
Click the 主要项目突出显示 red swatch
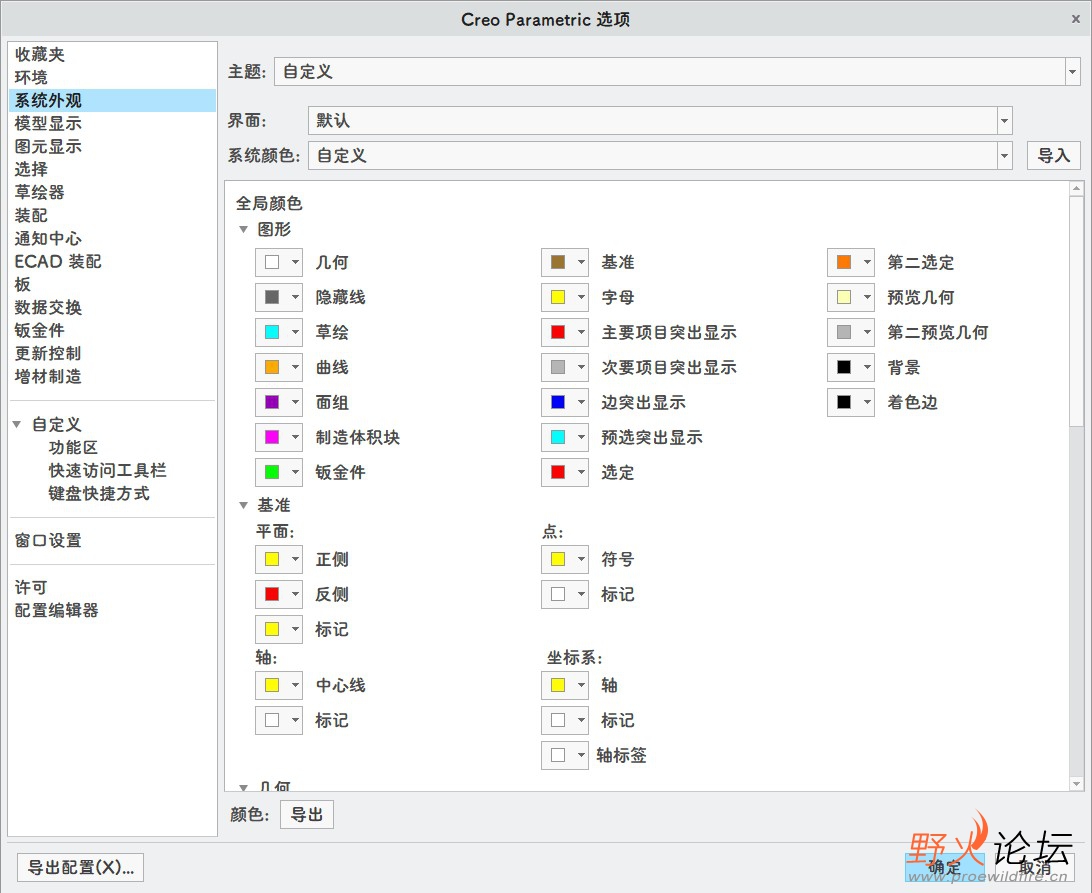558,332
